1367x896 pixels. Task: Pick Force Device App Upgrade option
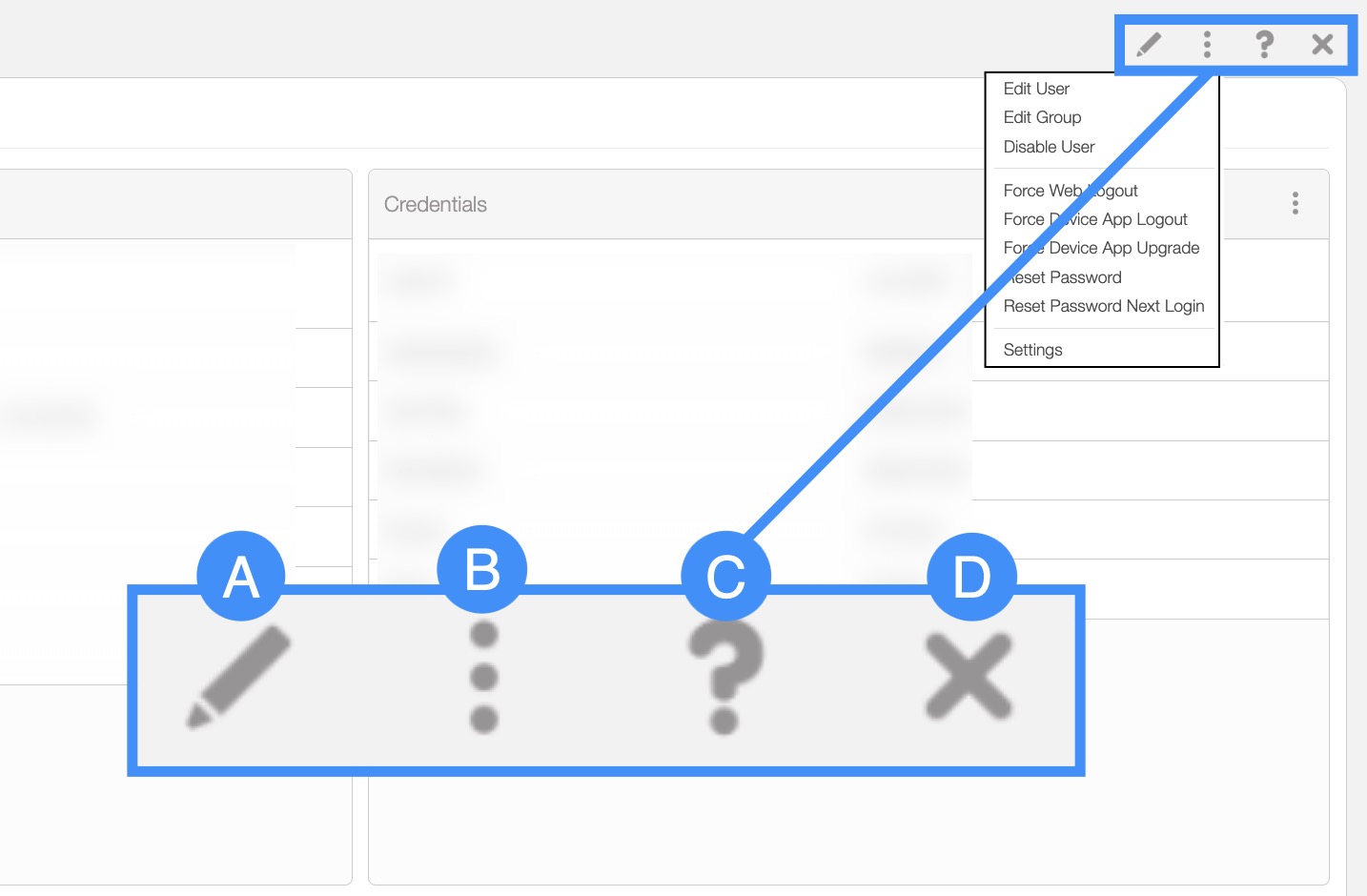coord(1101,248)
